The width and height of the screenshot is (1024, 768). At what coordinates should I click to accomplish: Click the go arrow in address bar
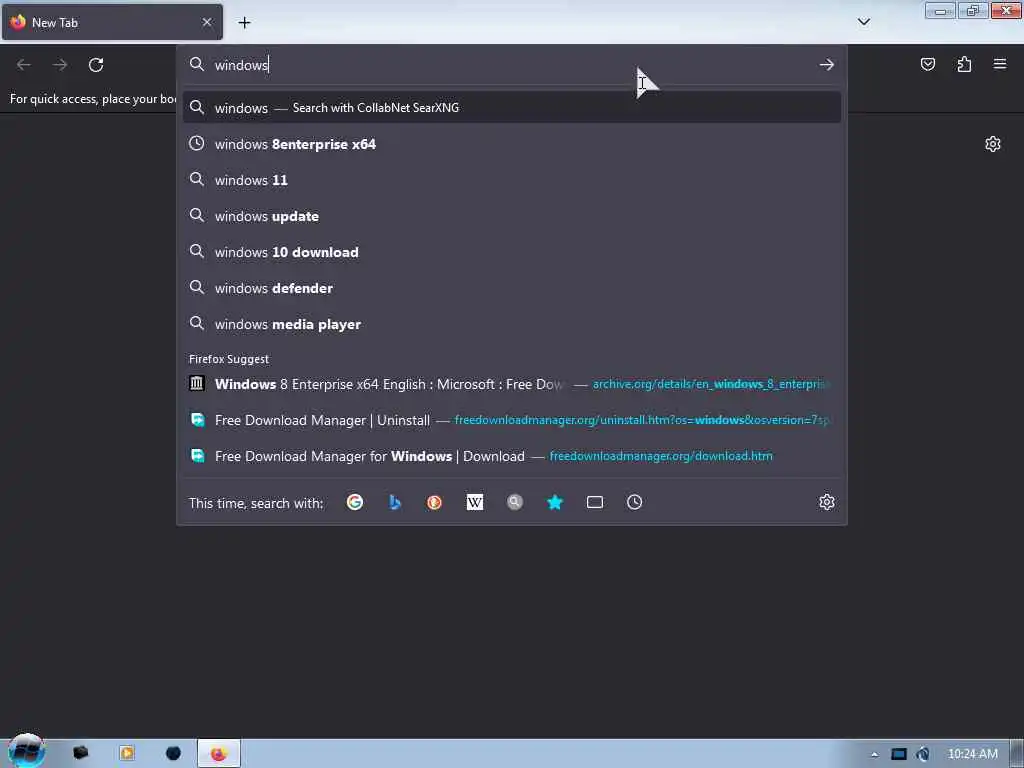827,65
